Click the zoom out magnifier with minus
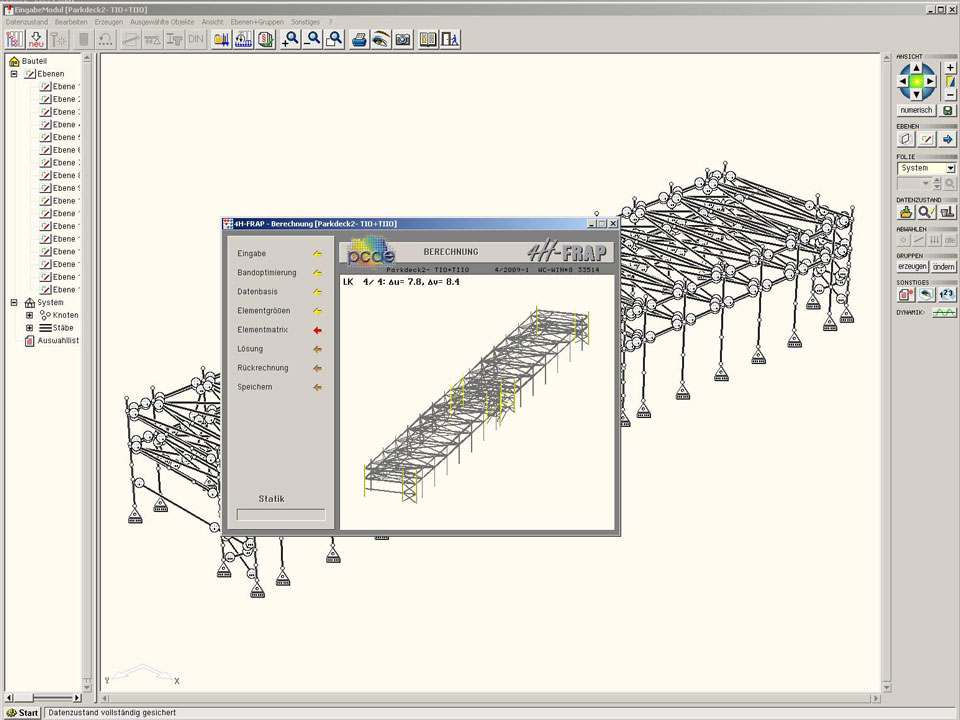The width and height of the screenshot is (960, 720). pyautogui.click(x=313, y=39)
